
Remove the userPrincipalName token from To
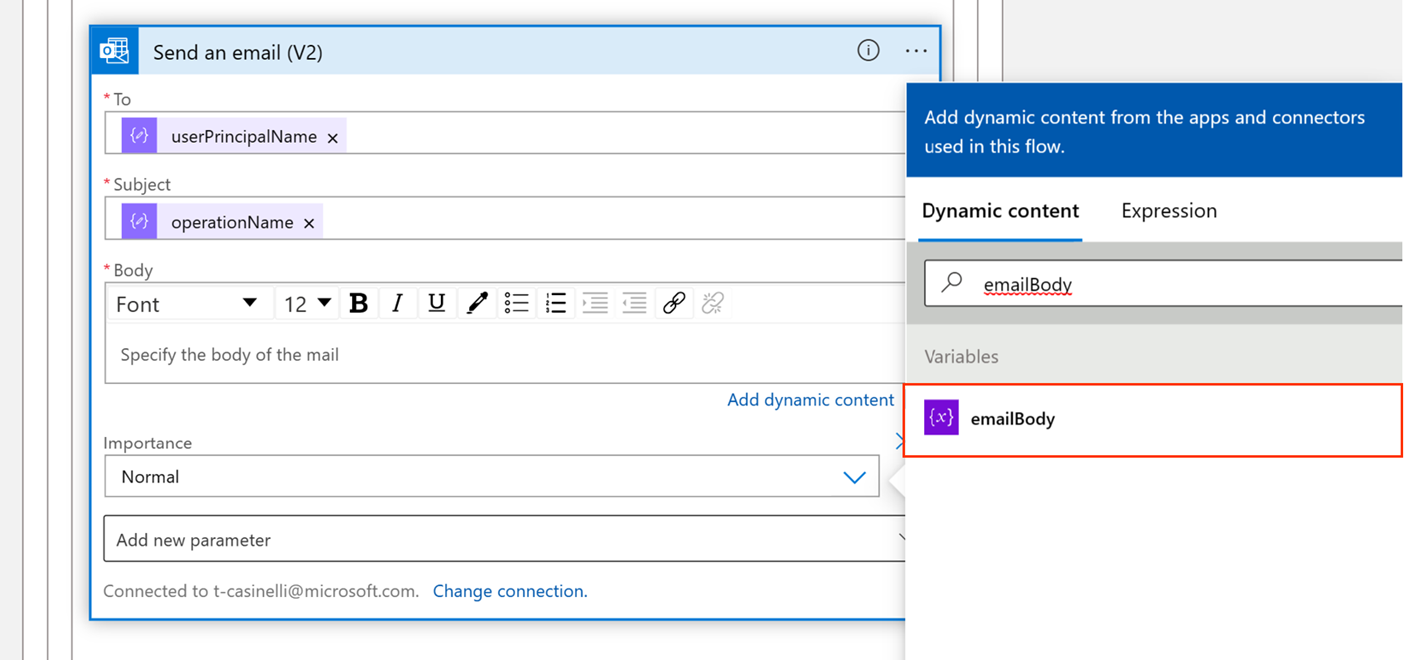click(x=333, y=138)
